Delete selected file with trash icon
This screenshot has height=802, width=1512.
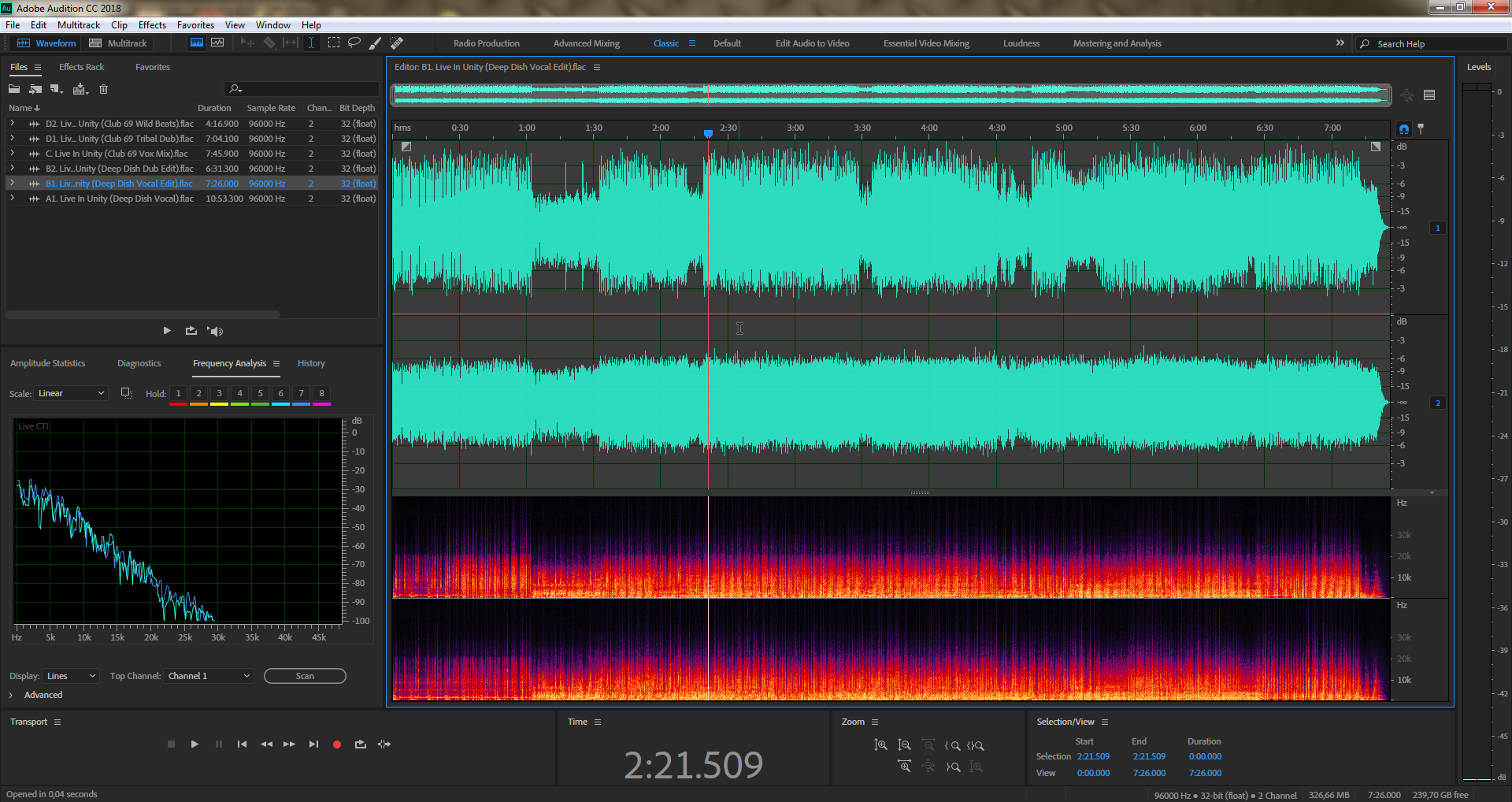point(103,89)
